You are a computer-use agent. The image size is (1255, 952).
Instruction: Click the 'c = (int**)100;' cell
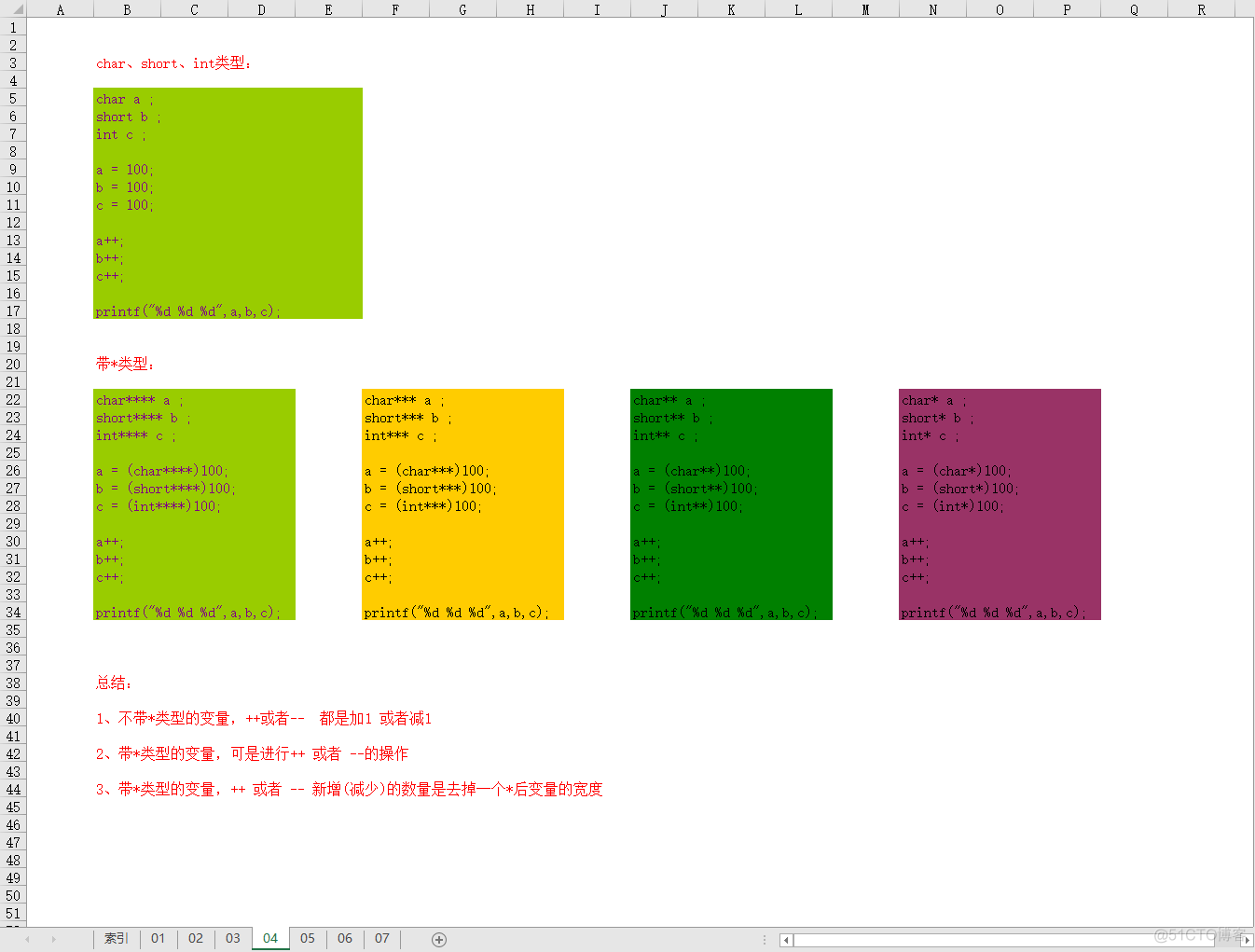pyautogui.click(x=688, y=506)
